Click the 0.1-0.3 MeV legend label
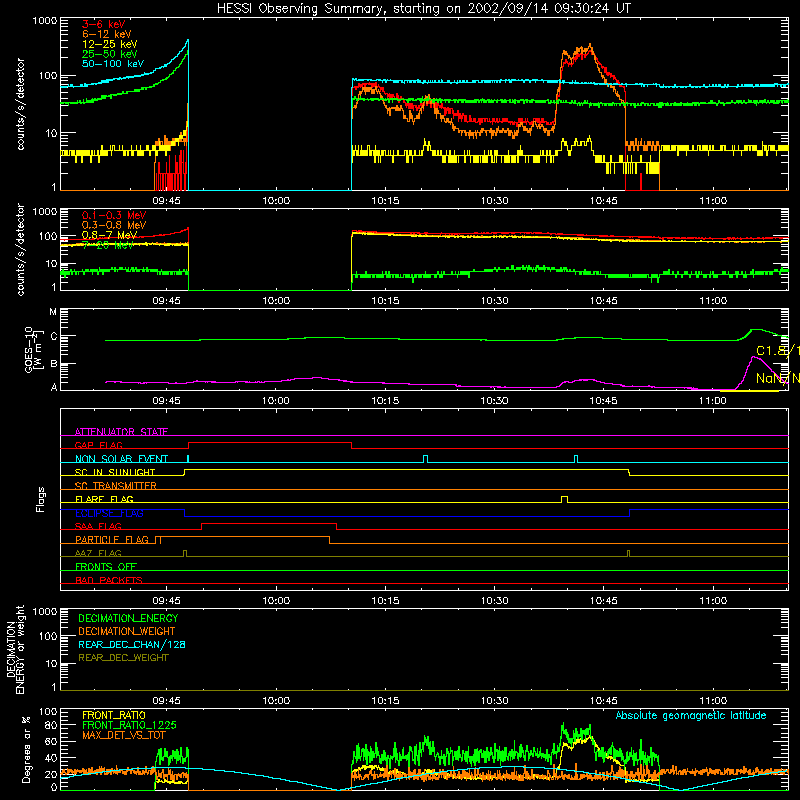Screen dimensions: 800x800 (x=114, y=215)
